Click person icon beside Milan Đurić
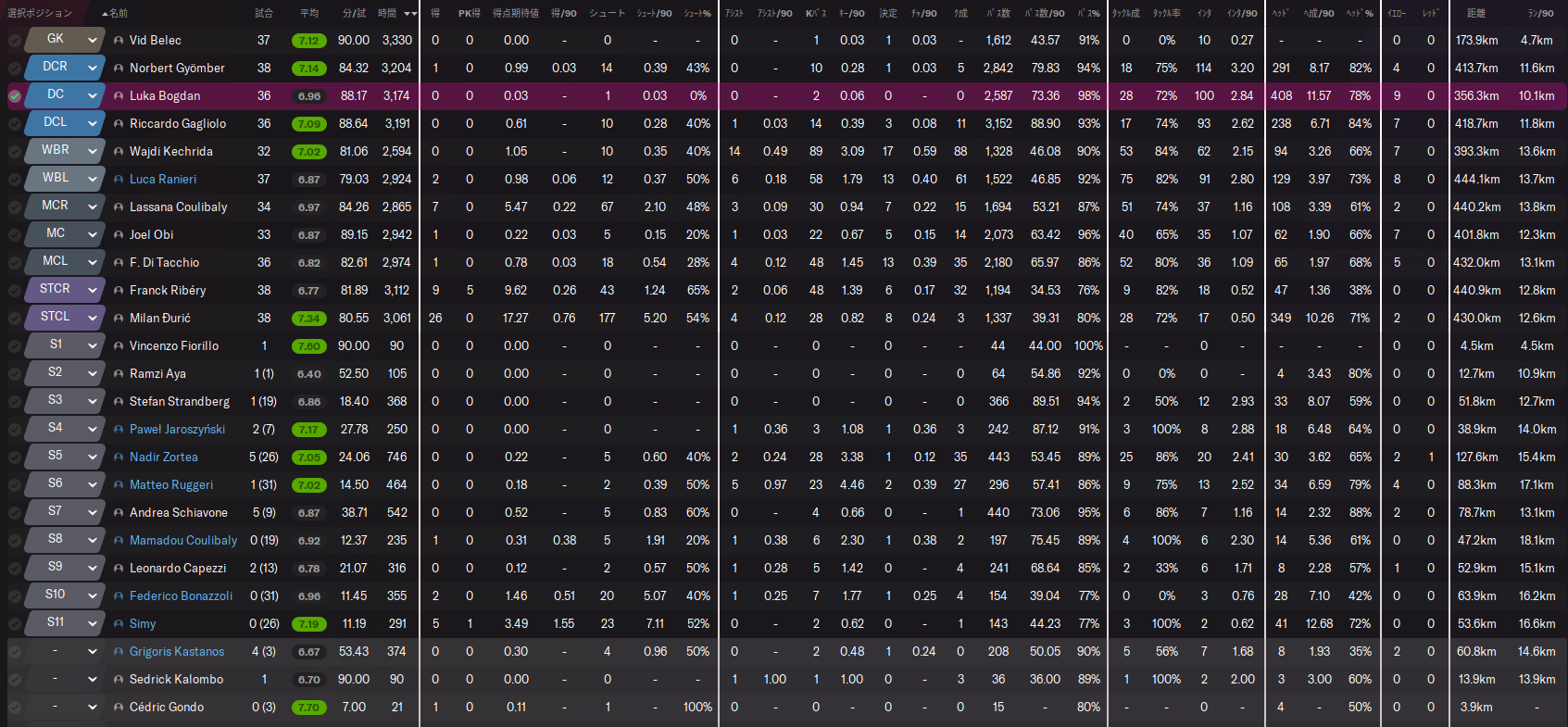Image resolution: width=1568 pixels, height=727 pixels. click(x=119, y=319)
